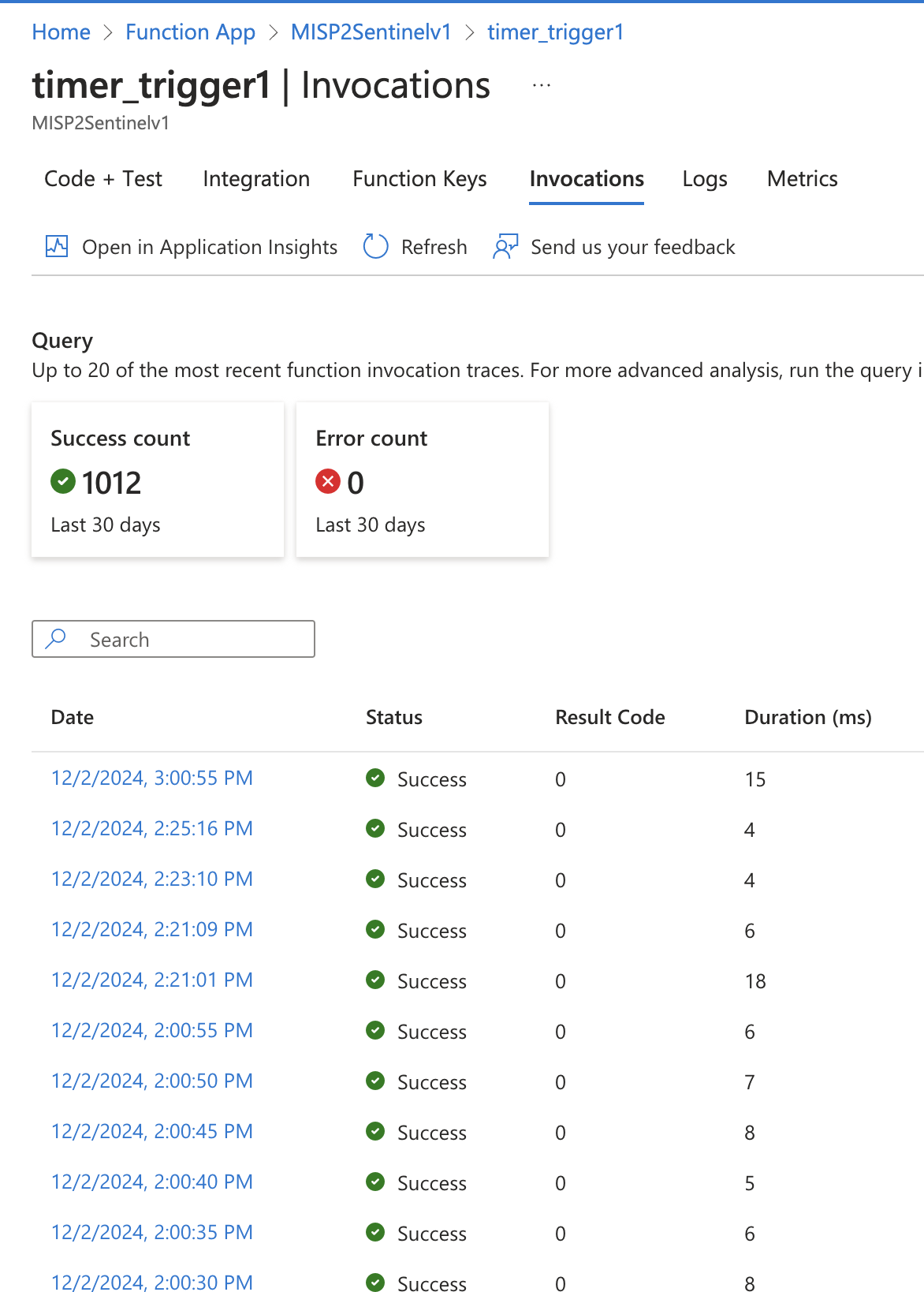Click the ellipsis more options icon

[x=542, y=85]
